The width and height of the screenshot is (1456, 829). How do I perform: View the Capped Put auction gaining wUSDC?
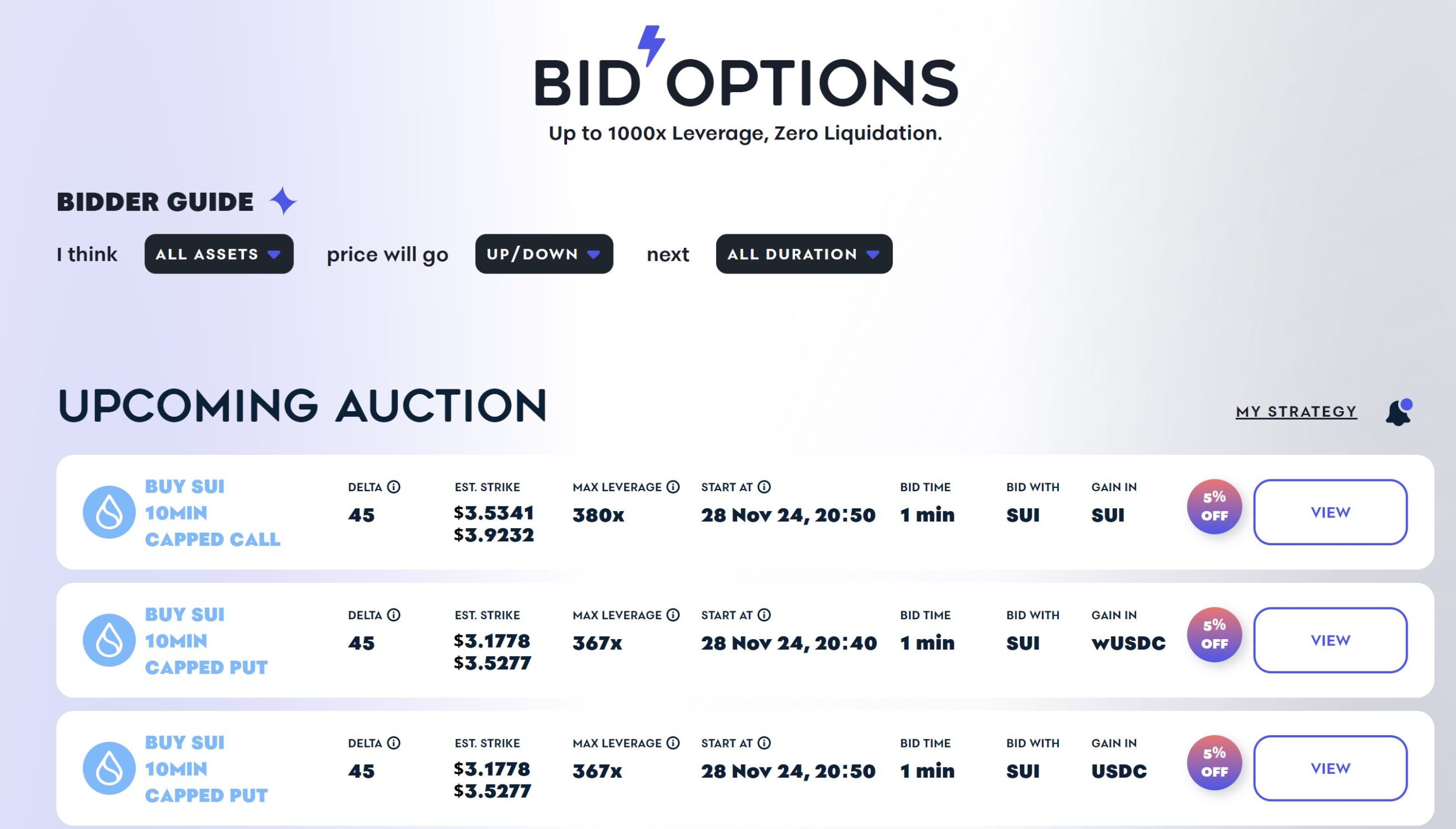pyautogui.click(x=1330, y=641)
